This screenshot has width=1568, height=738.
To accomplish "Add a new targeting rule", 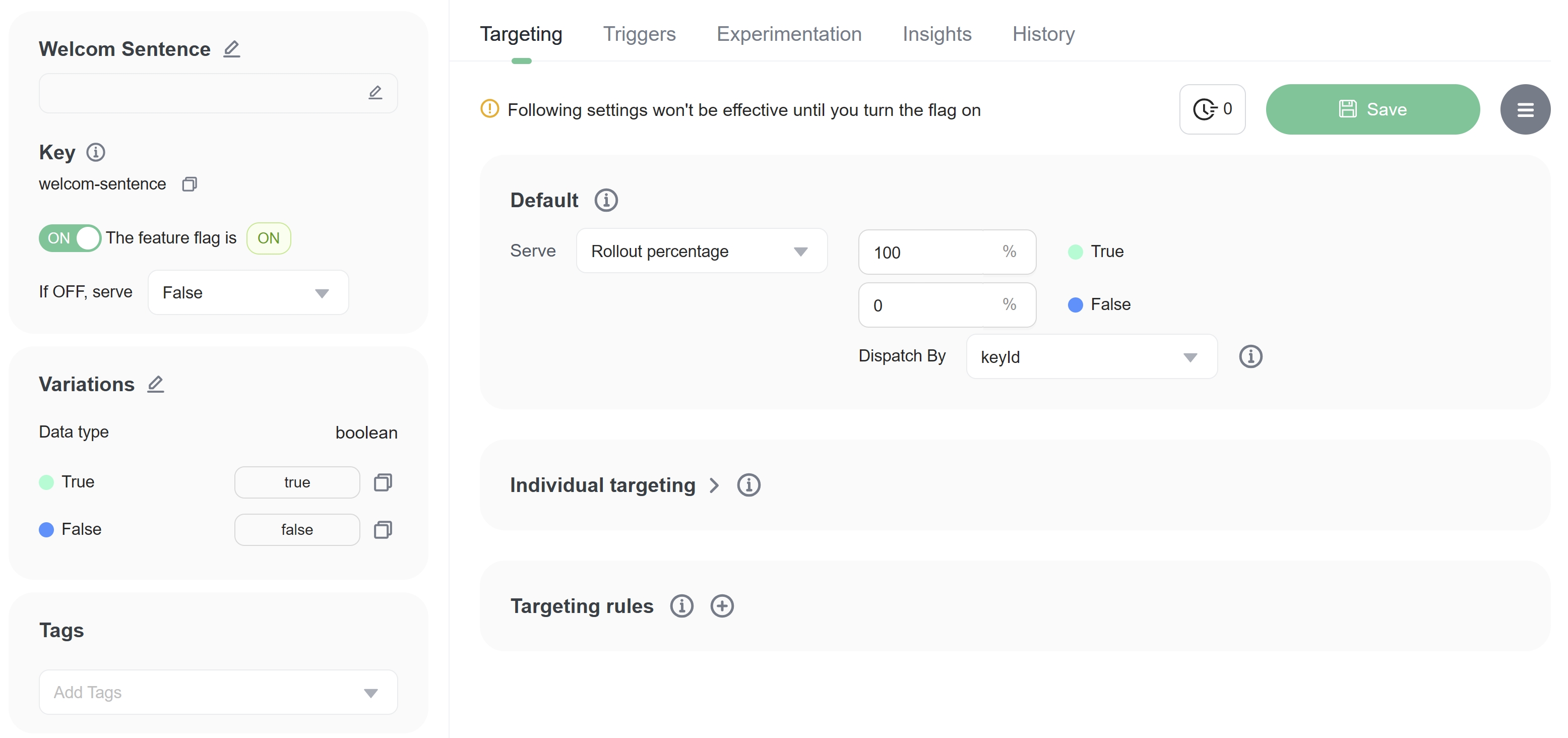I will (722, 606).
